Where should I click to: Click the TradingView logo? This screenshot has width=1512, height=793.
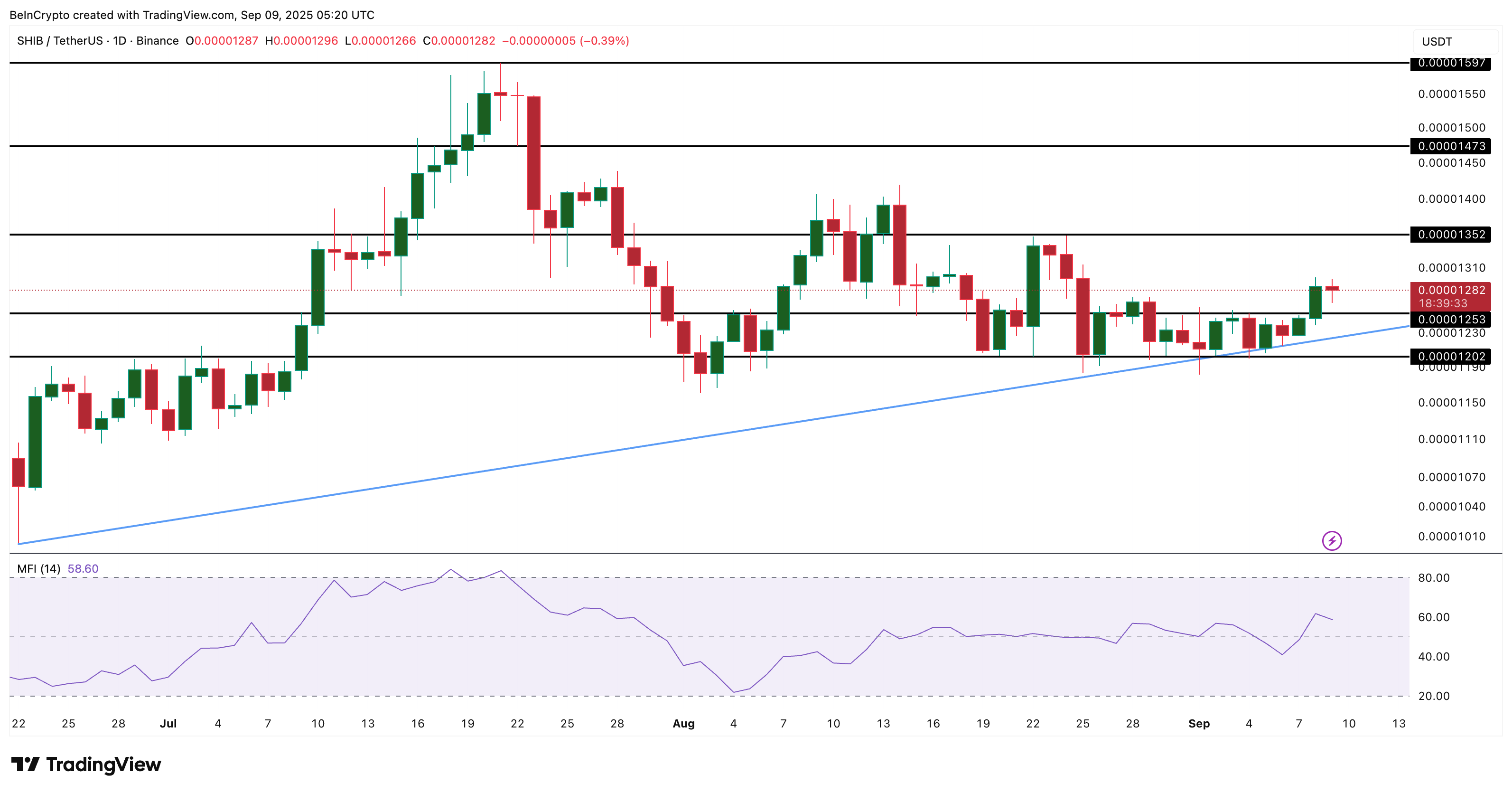tap(86, 764)
